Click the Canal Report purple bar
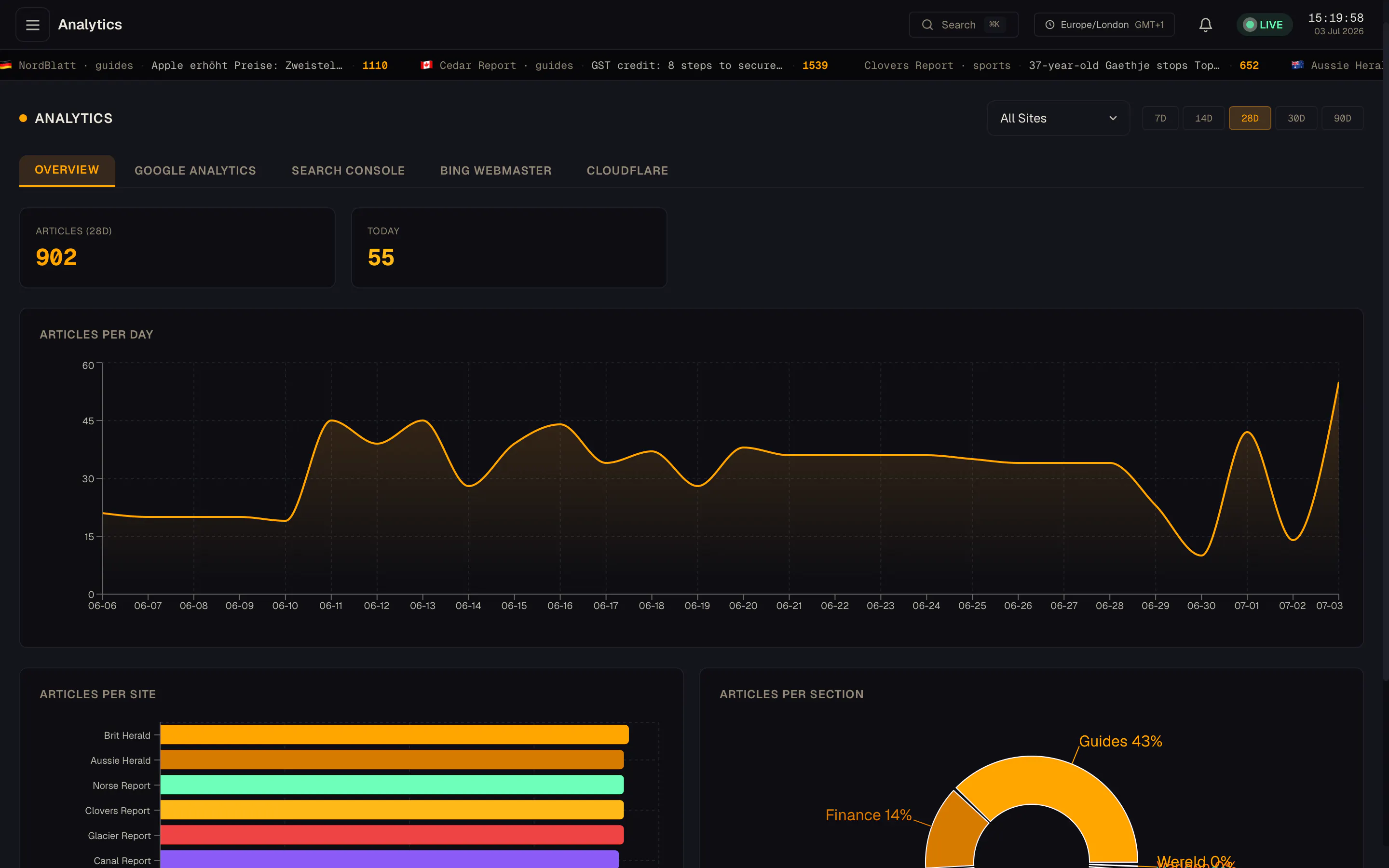 (x=390, y=859)
